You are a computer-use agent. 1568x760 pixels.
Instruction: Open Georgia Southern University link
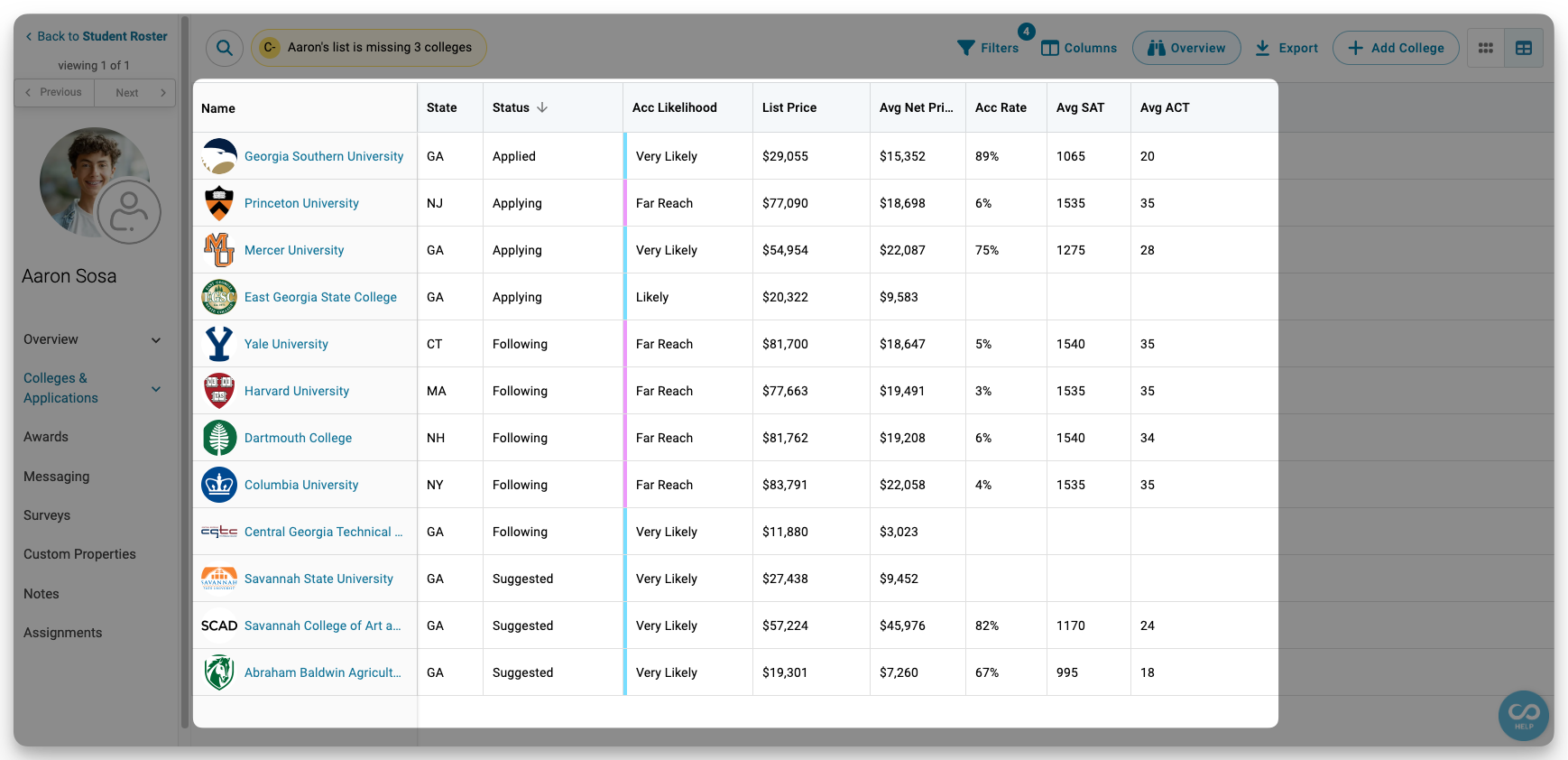324,156
